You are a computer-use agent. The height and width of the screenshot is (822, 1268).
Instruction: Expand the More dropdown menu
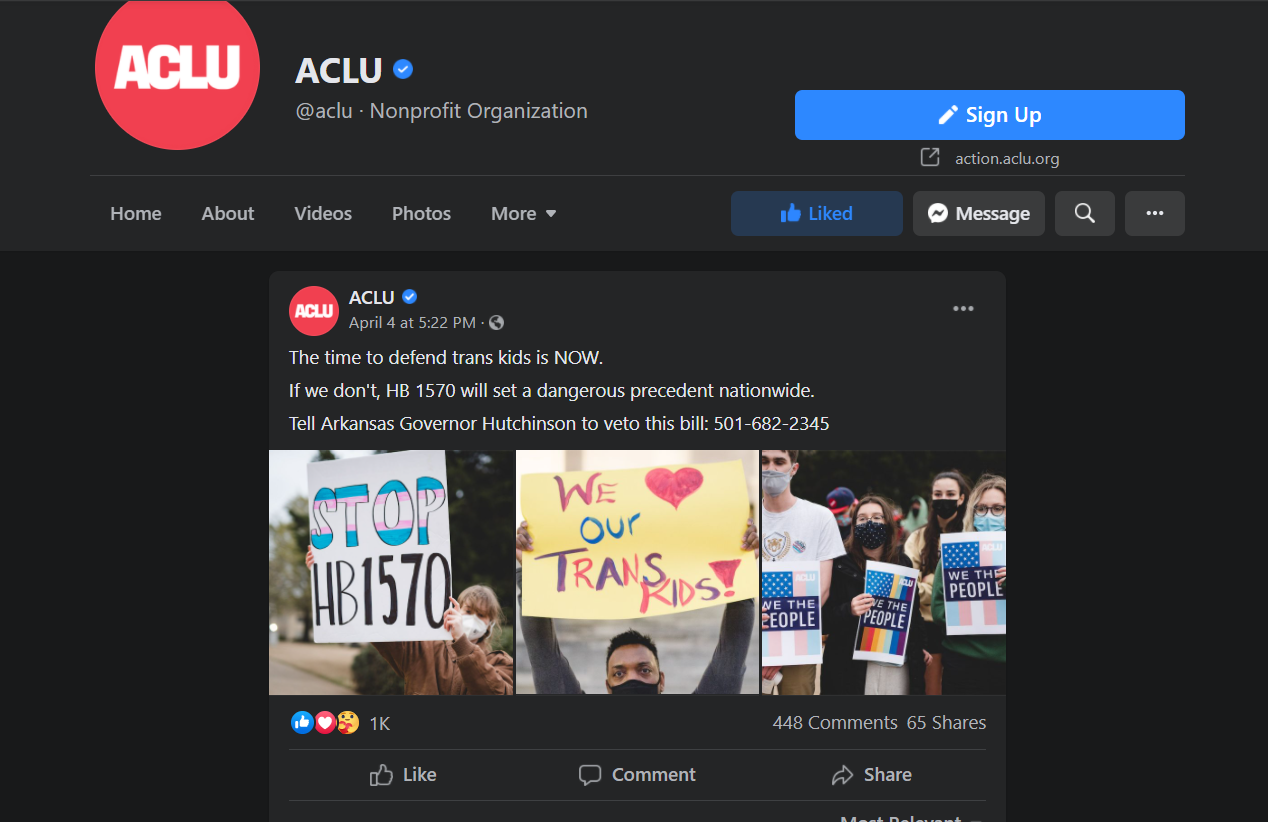point(524,213)
